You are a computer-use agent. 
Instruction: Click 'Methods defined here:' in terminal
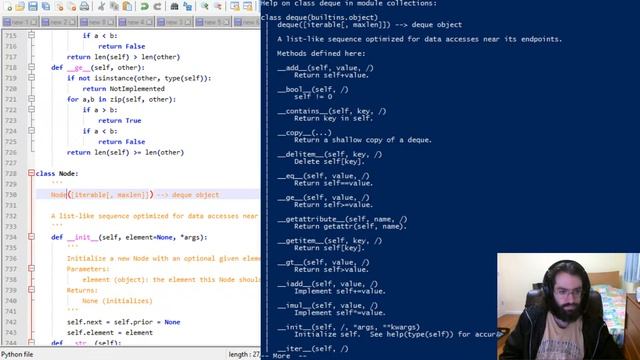tap(321, 53)
